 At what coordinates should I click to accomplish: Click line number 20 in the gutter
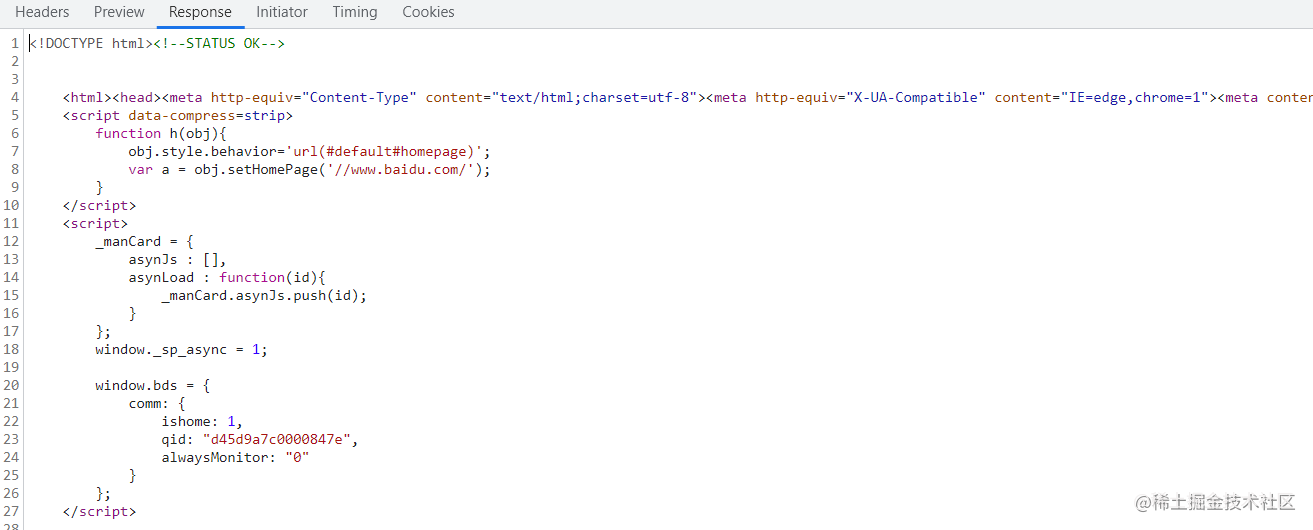(11, 385)
